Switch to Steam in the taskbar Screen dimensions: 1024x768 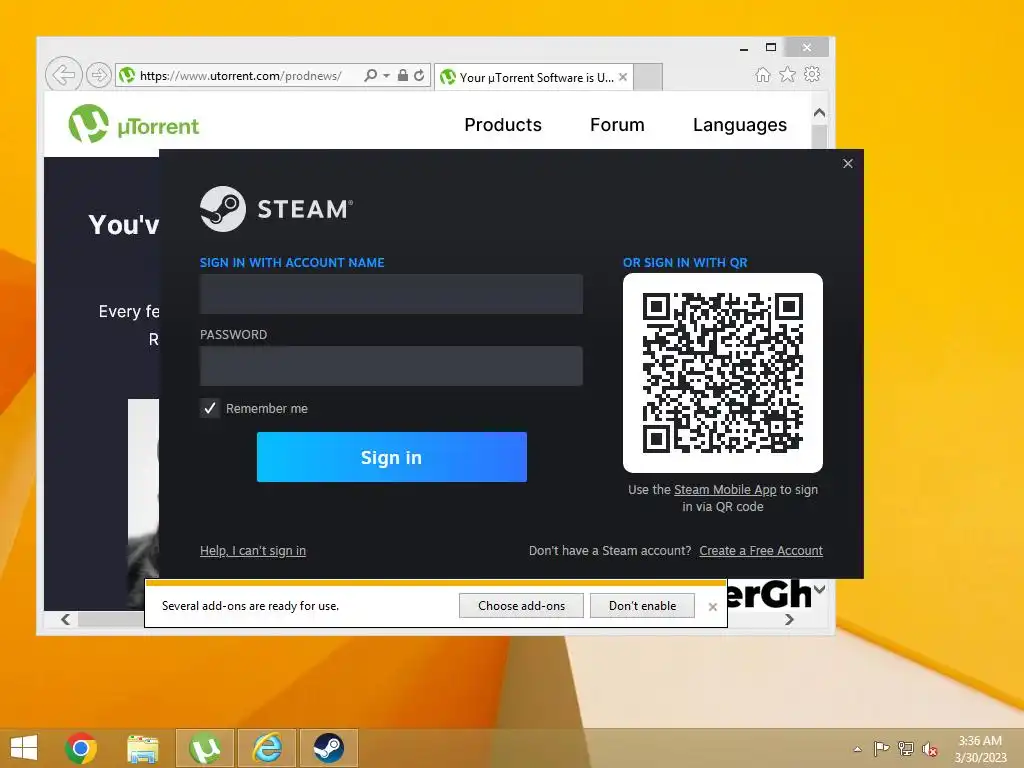pos(328,748)
